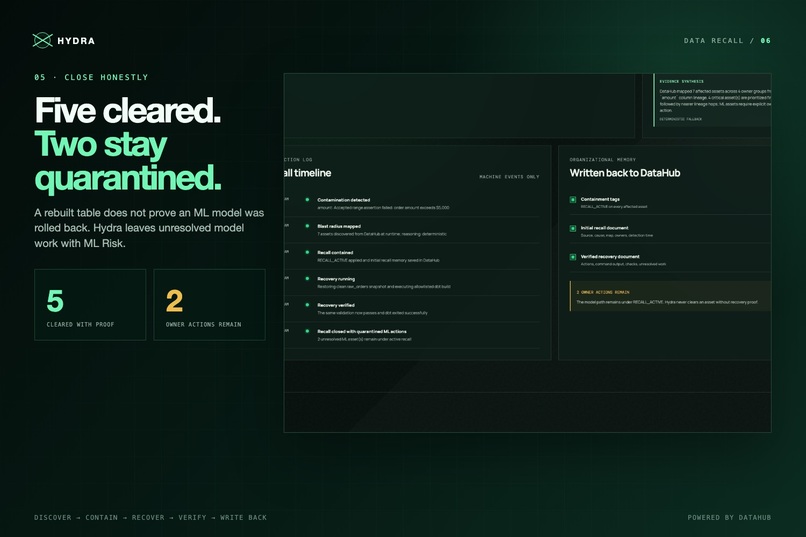Screen dimensions: 806x537
Task: Click the POWERED BY DATAHUB footer text
Action: (x=729, y=517)
